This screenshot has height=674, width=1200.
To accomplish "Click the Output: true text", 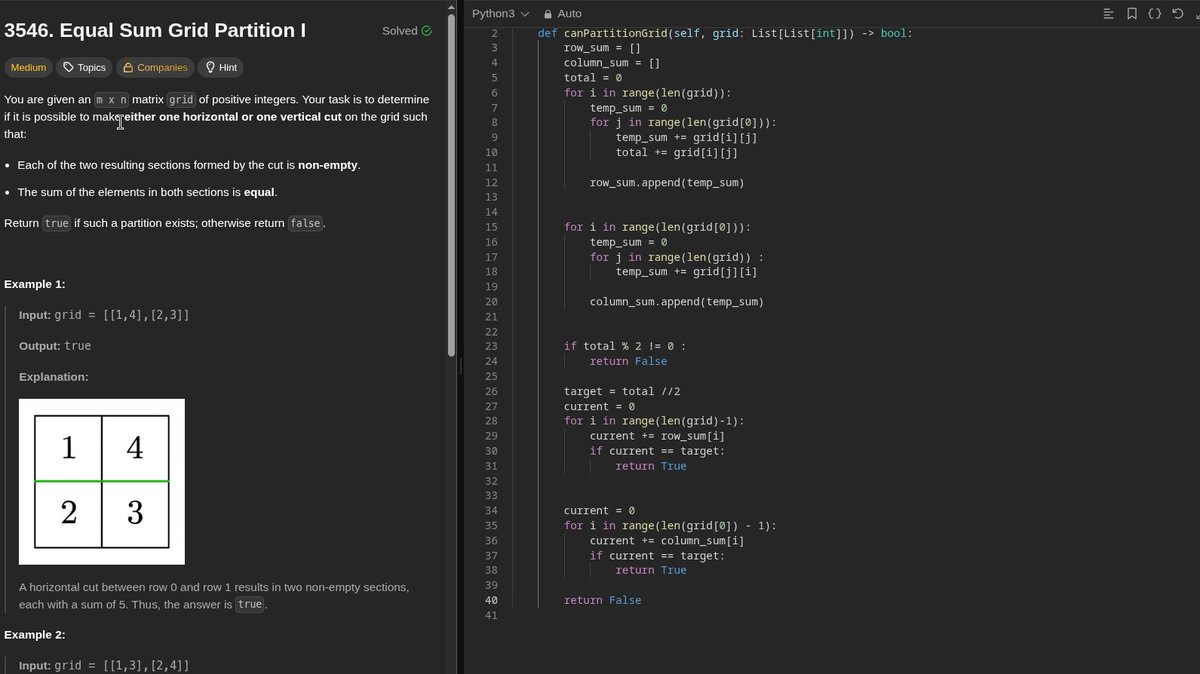I will 55,346.
